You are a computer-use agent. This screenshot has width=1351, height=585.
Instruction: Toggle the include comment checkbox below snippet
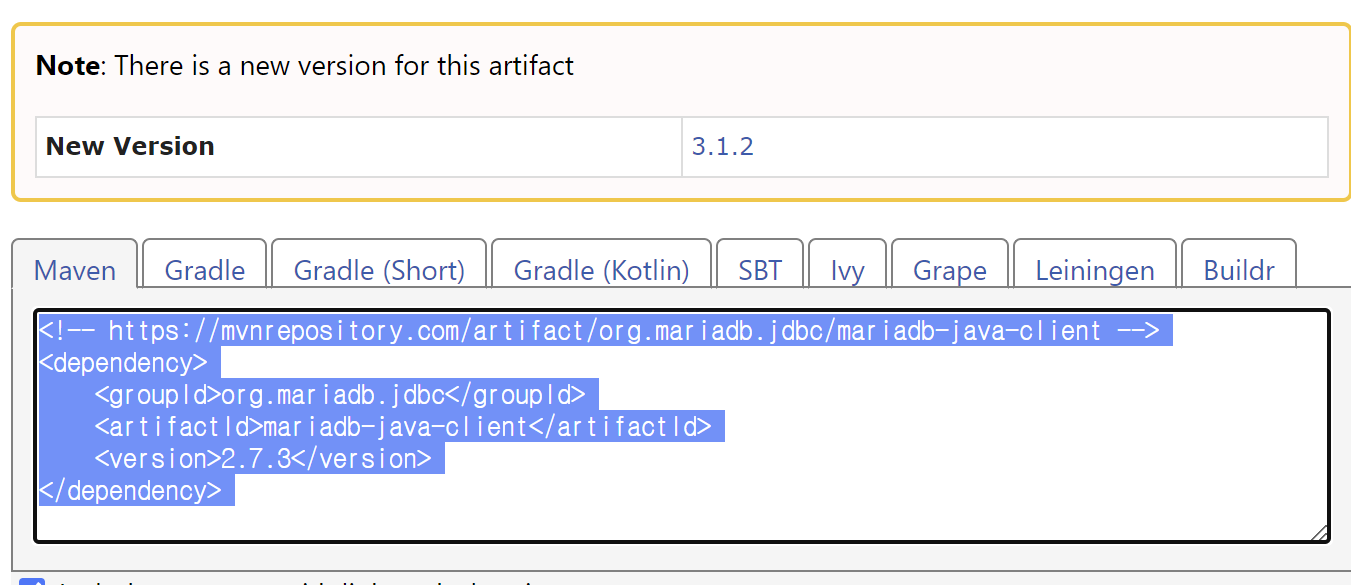coord(32,582)
